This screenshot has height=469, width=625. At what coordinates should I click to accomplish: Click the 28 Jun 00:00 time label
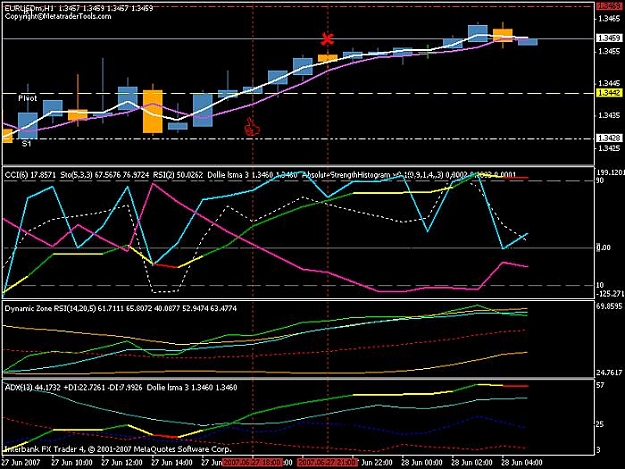point(422,463)
